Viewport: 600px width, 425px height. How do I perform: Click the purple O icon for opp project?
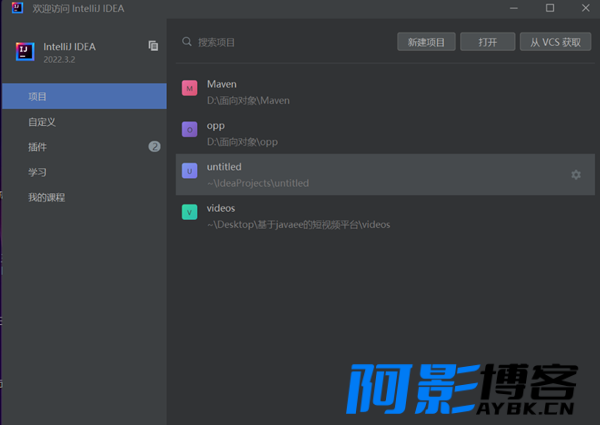coord(189,129)
